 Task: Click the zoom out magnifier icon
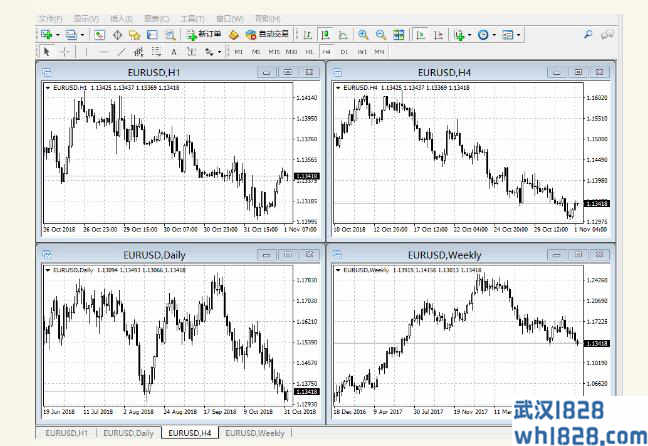click(381, 34)
